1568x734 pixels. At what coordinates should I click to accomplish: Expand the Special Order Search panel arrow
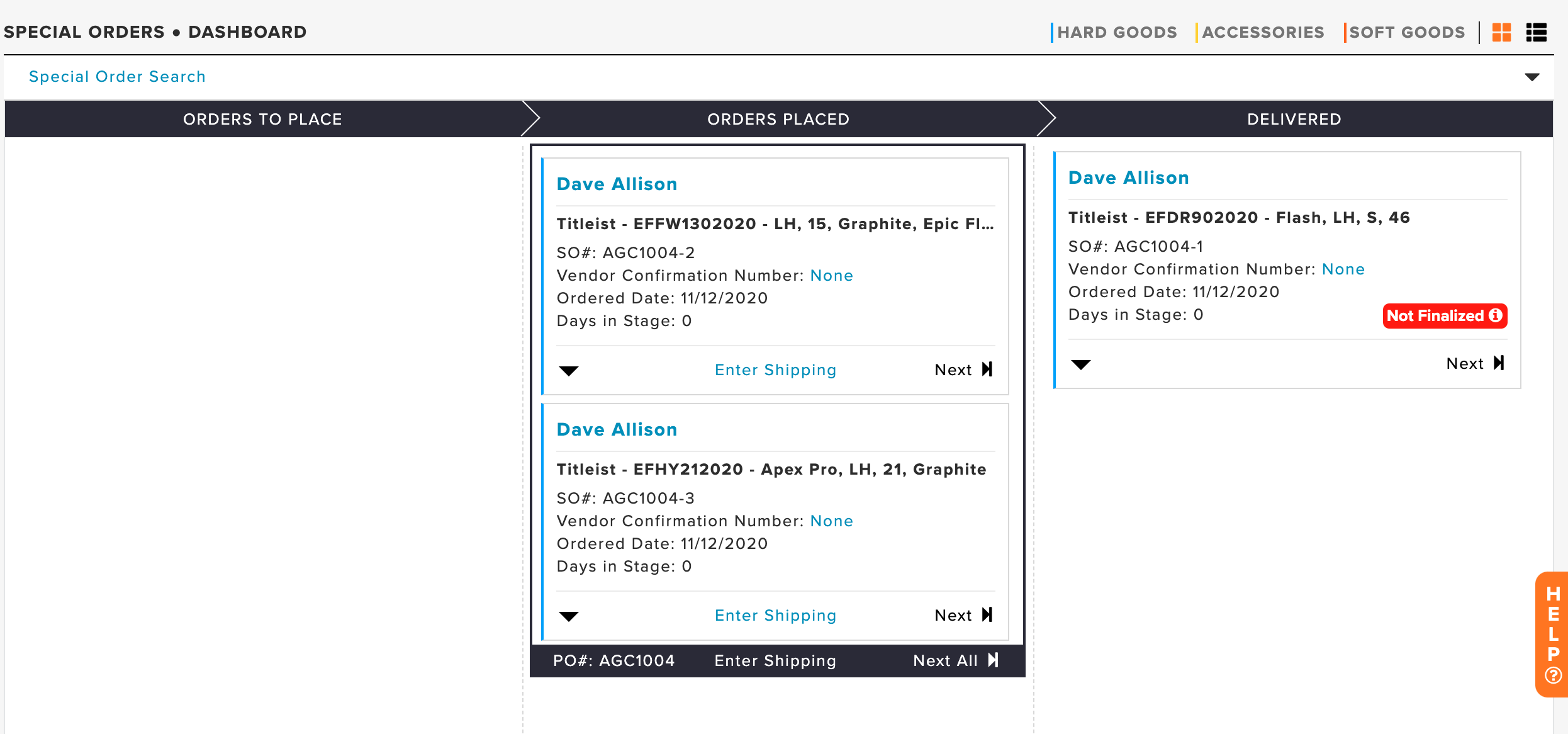coord(1532,77)
